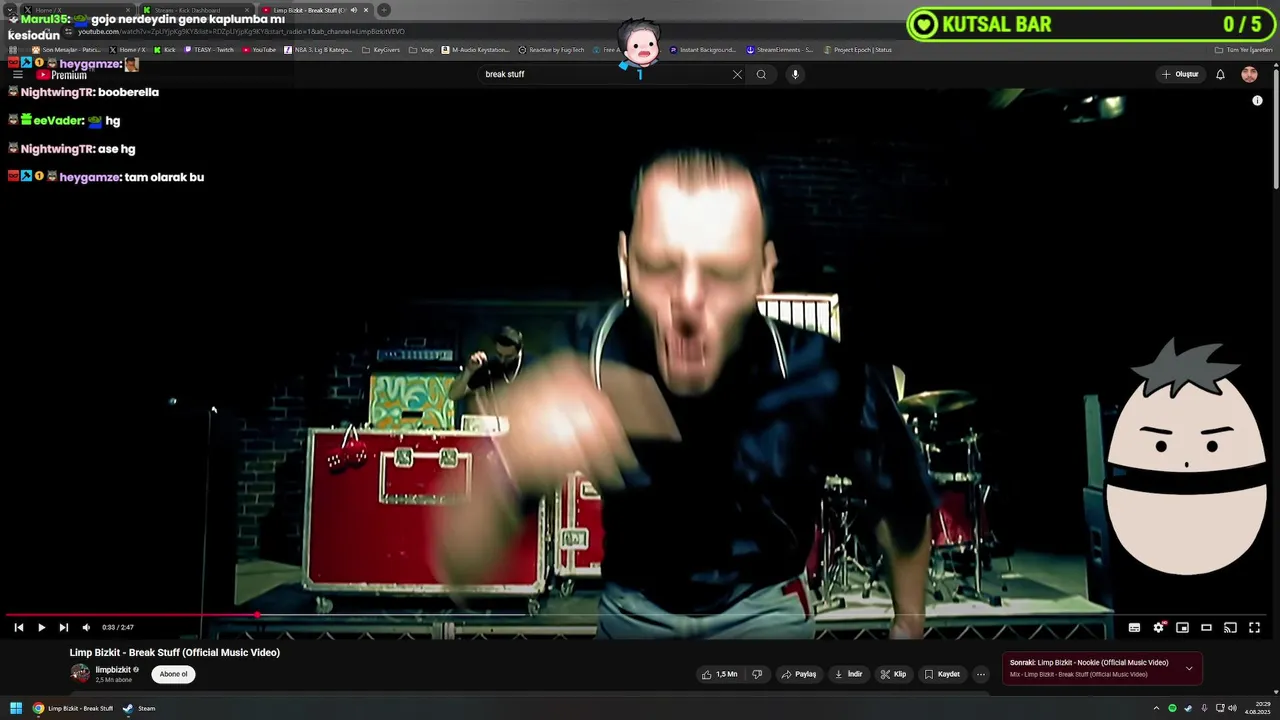Show video info card icon
This screenshot has width=1280, height=720.
pos(1257,100)
